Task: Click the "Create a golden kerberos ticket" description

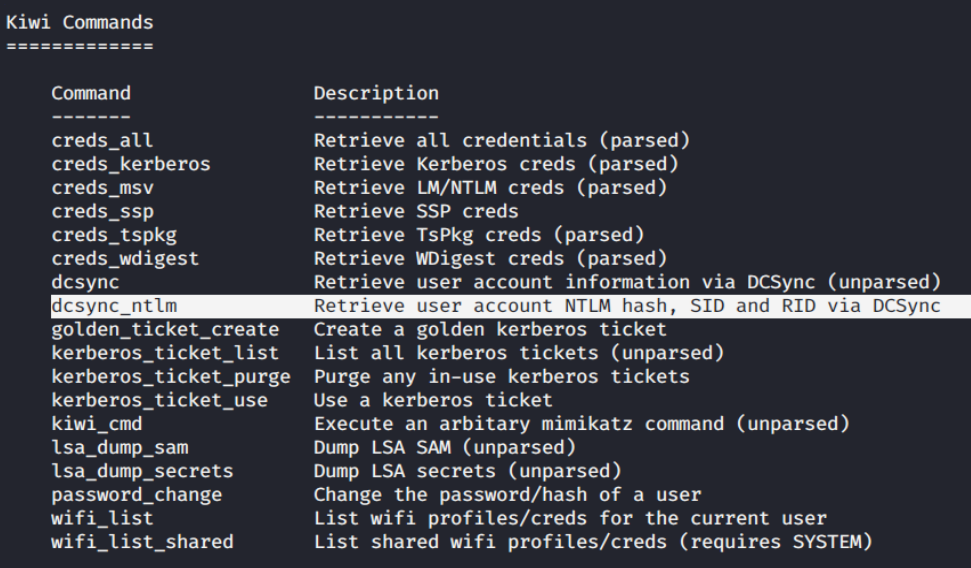Action: coord(490,329)
